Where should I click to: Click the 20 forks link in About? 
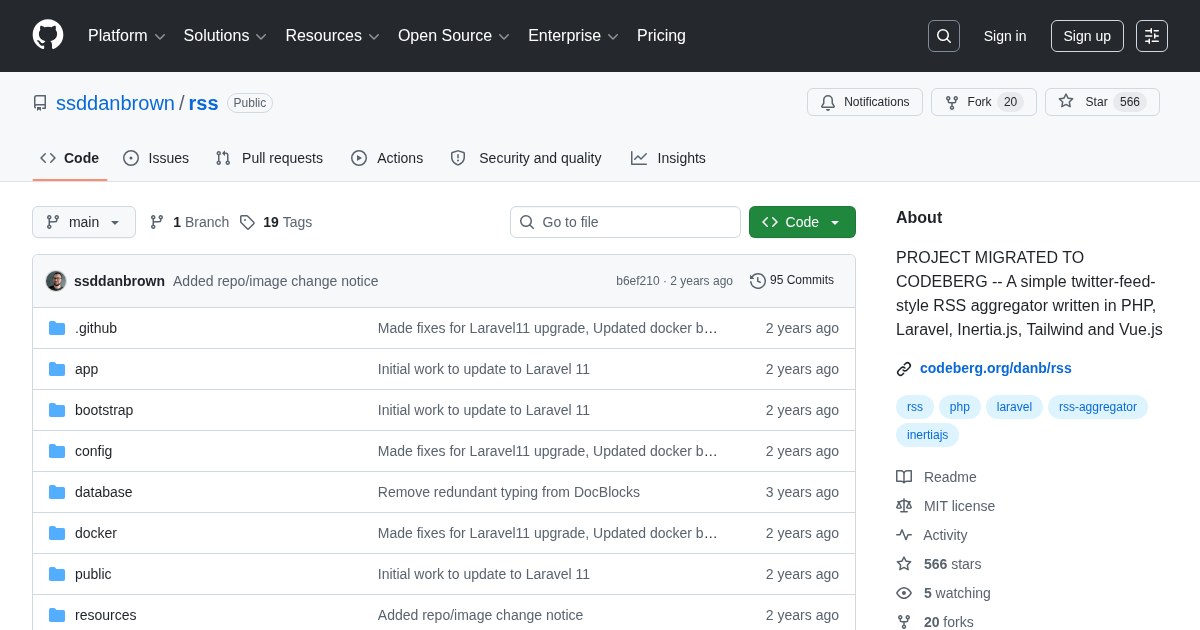click(x=948, y=622)
